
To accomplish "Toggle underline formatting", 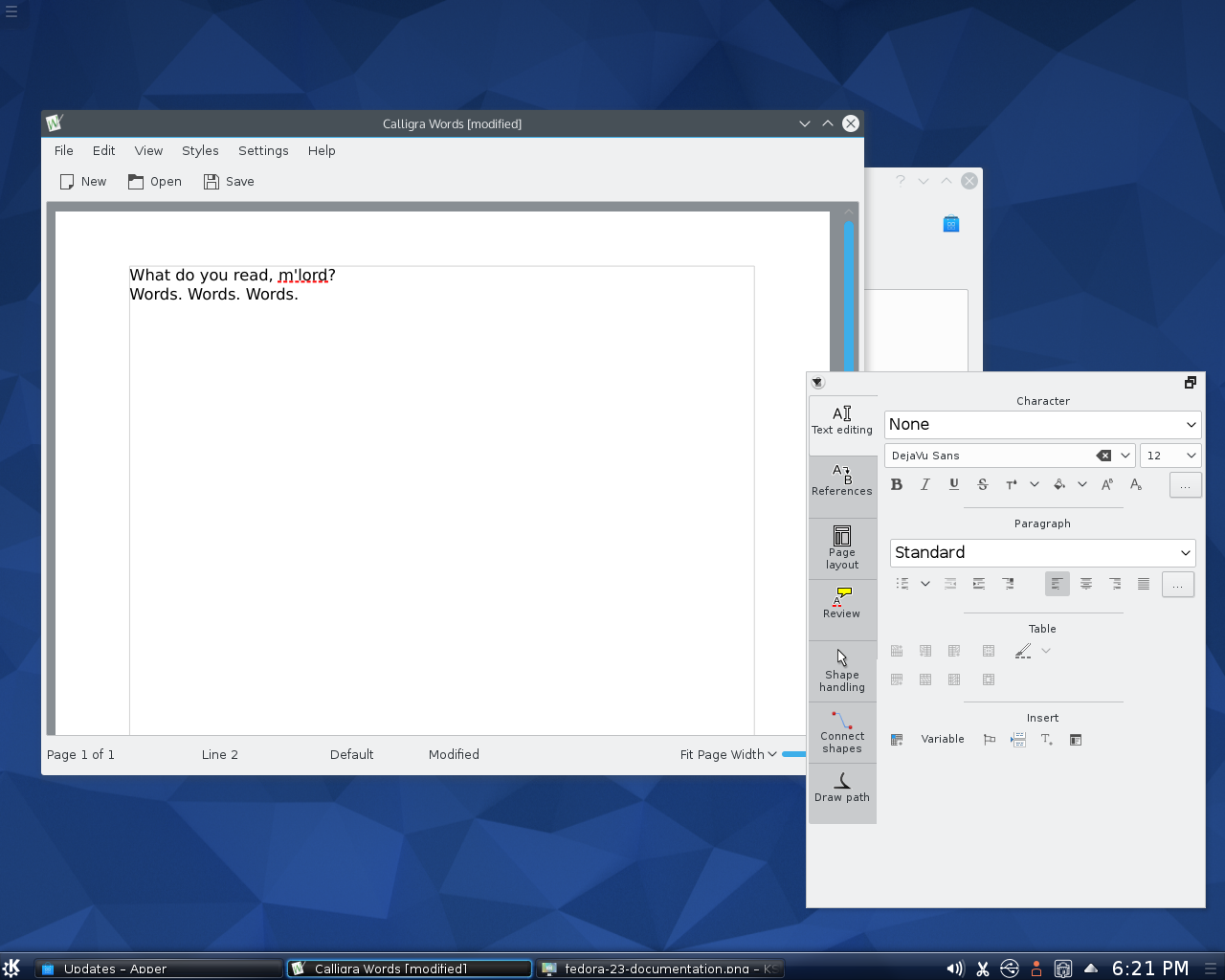I will point(954,485).
